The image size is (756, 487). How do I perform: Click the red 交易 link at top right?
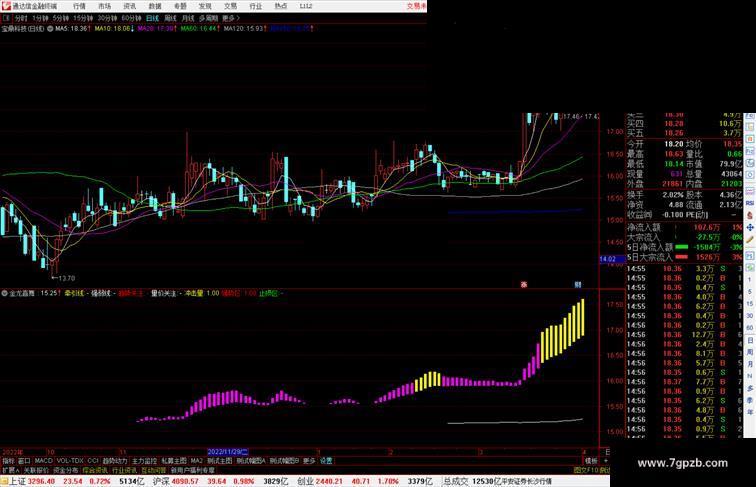(416, 6)
